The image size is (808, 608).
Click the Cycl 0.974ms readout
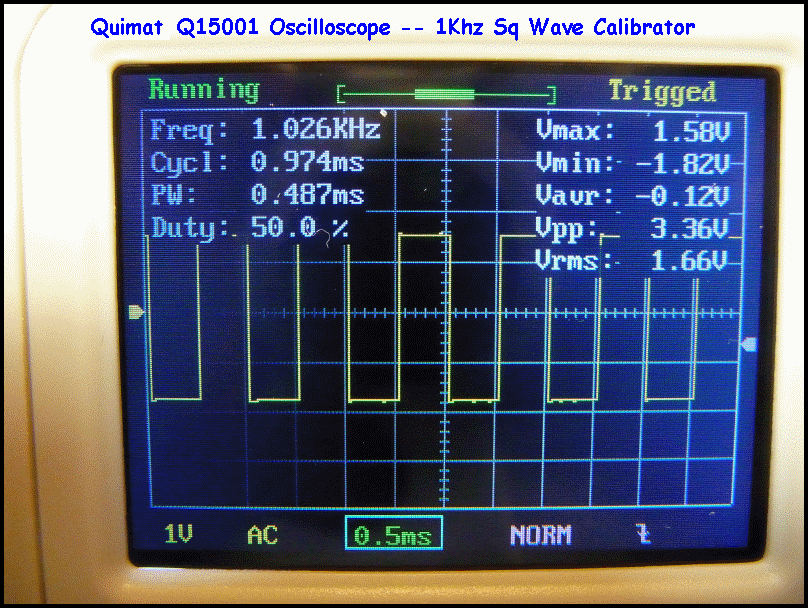(257, 161)
